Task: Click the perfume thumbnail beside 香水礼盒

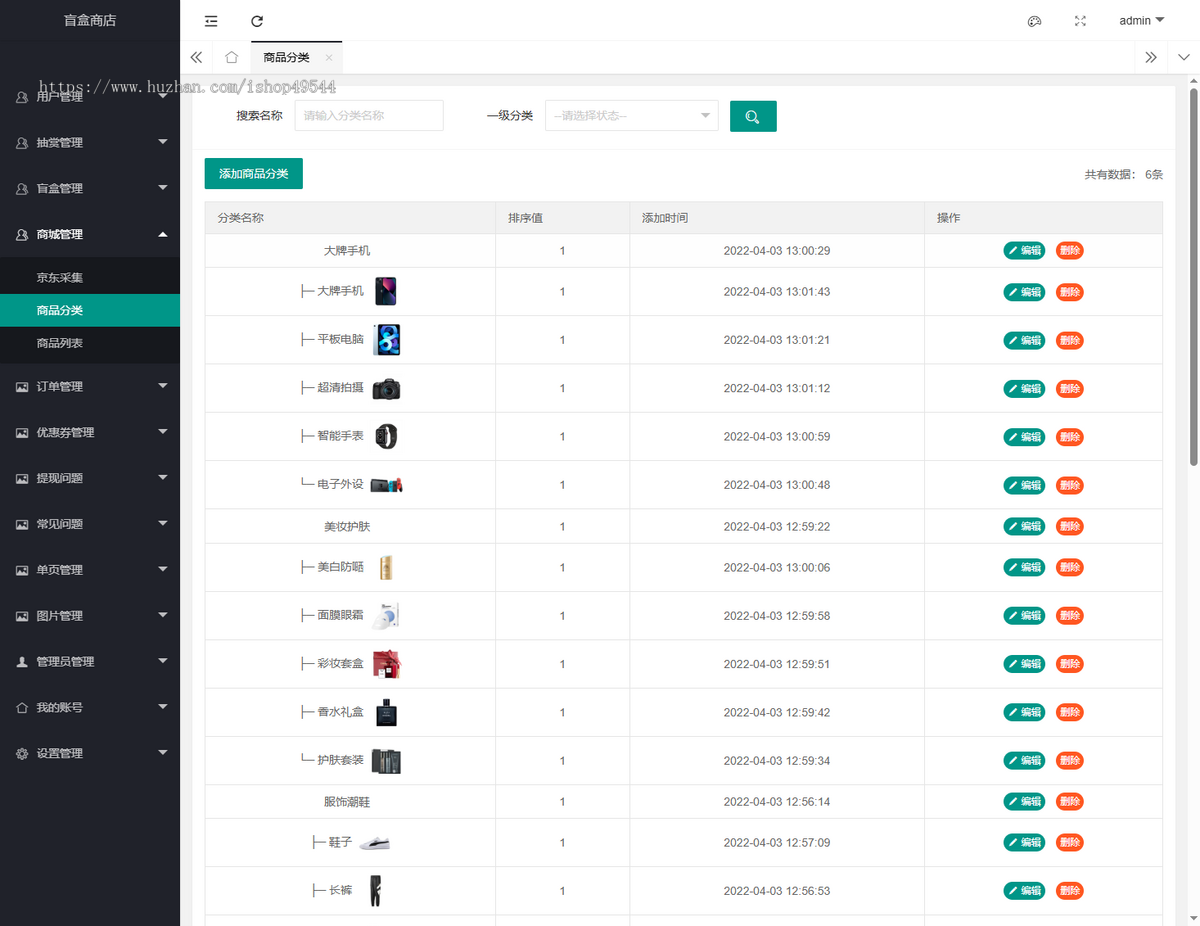Action: pyautogui.click(x=386, y=713)
